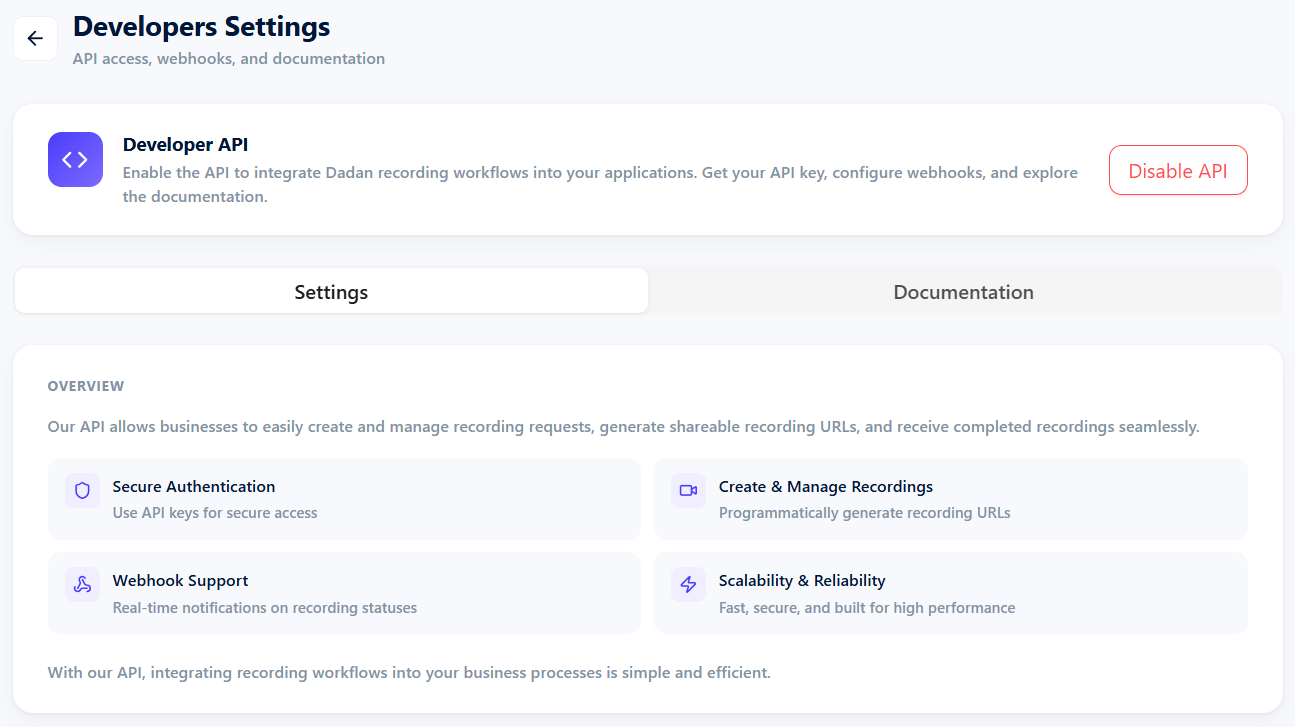The width and height of the screenshot is (1295, 727).
Task: Click the Developers Settings page title
Action: (x=202, y=26)
